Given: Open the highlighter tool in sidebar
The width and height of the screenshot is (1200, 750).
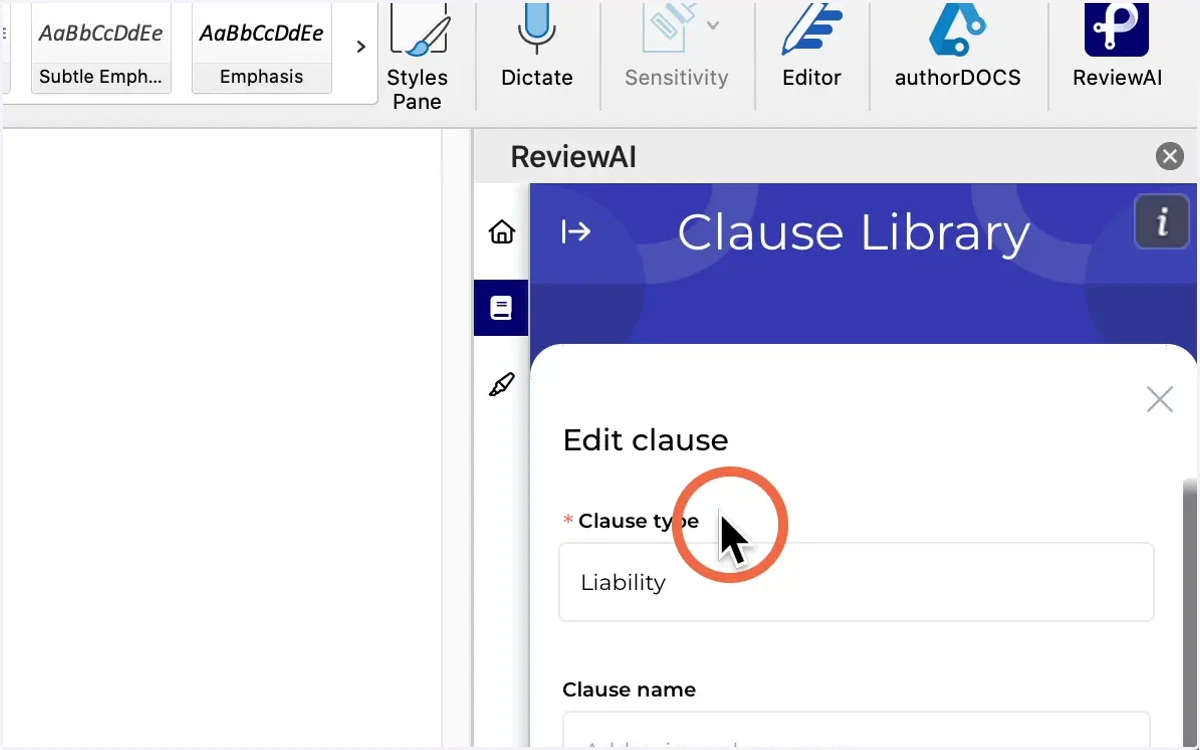Looking at the screenshot, I should pos(502,385).
